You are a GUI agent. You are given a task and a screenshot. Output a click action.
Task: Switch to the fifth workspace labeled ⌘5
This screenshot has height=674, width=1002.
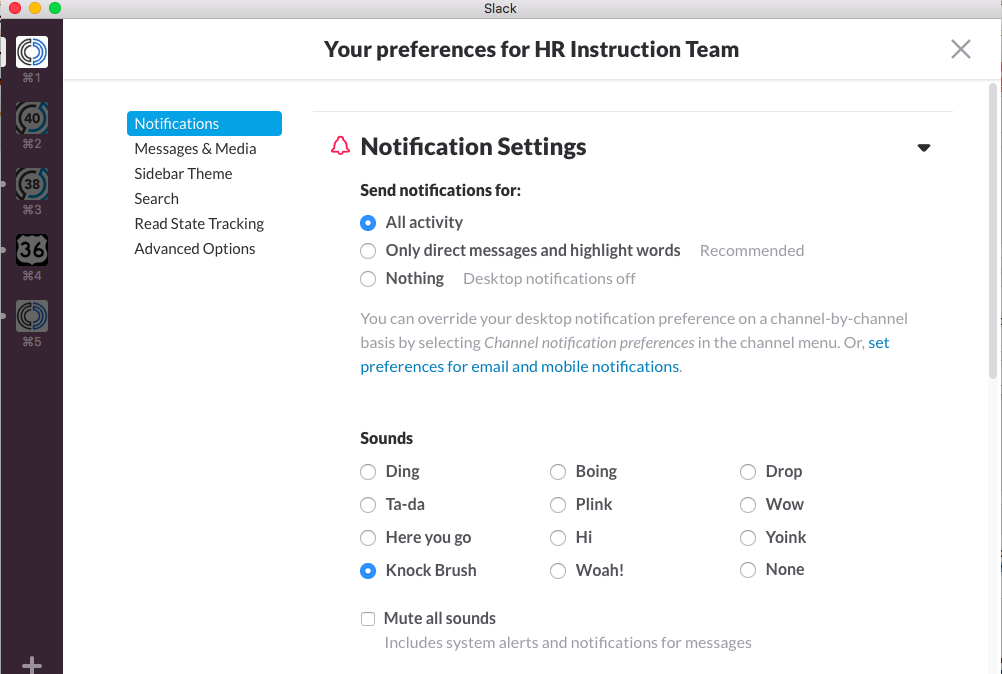(x=32, y=316)
